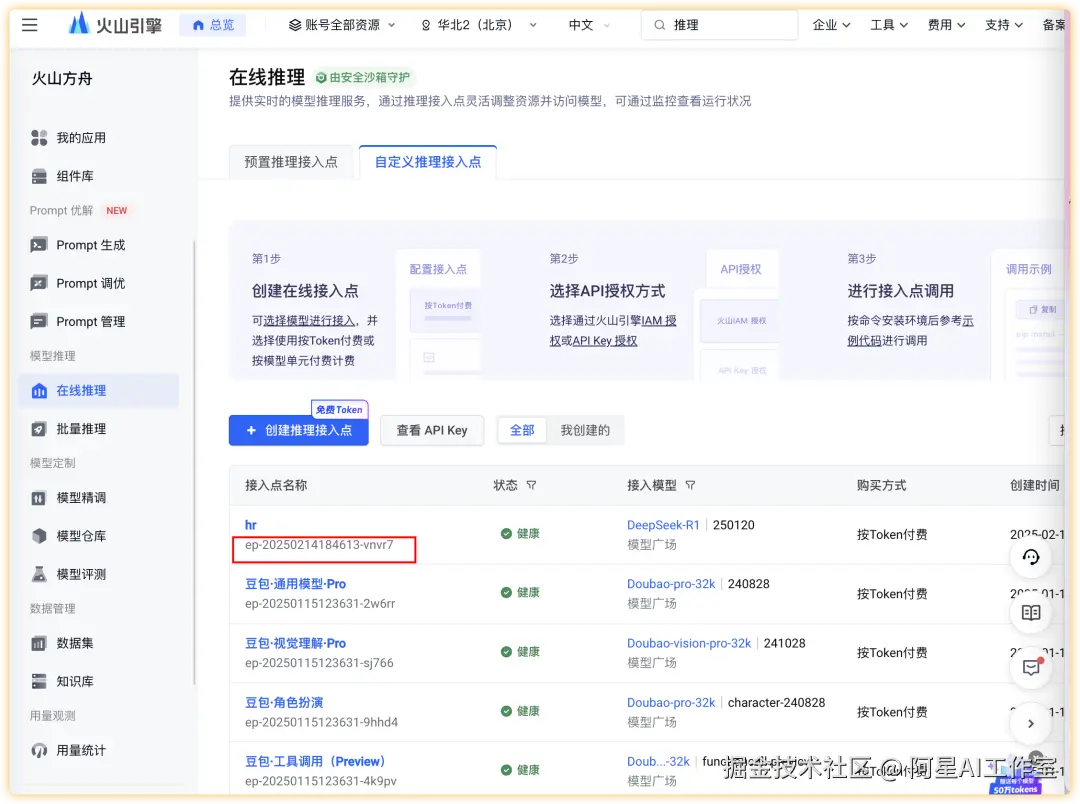The height and width of the screenshot is (804, 1080).
Task: Open the 总览 home overview button
Action: (213, 25)
